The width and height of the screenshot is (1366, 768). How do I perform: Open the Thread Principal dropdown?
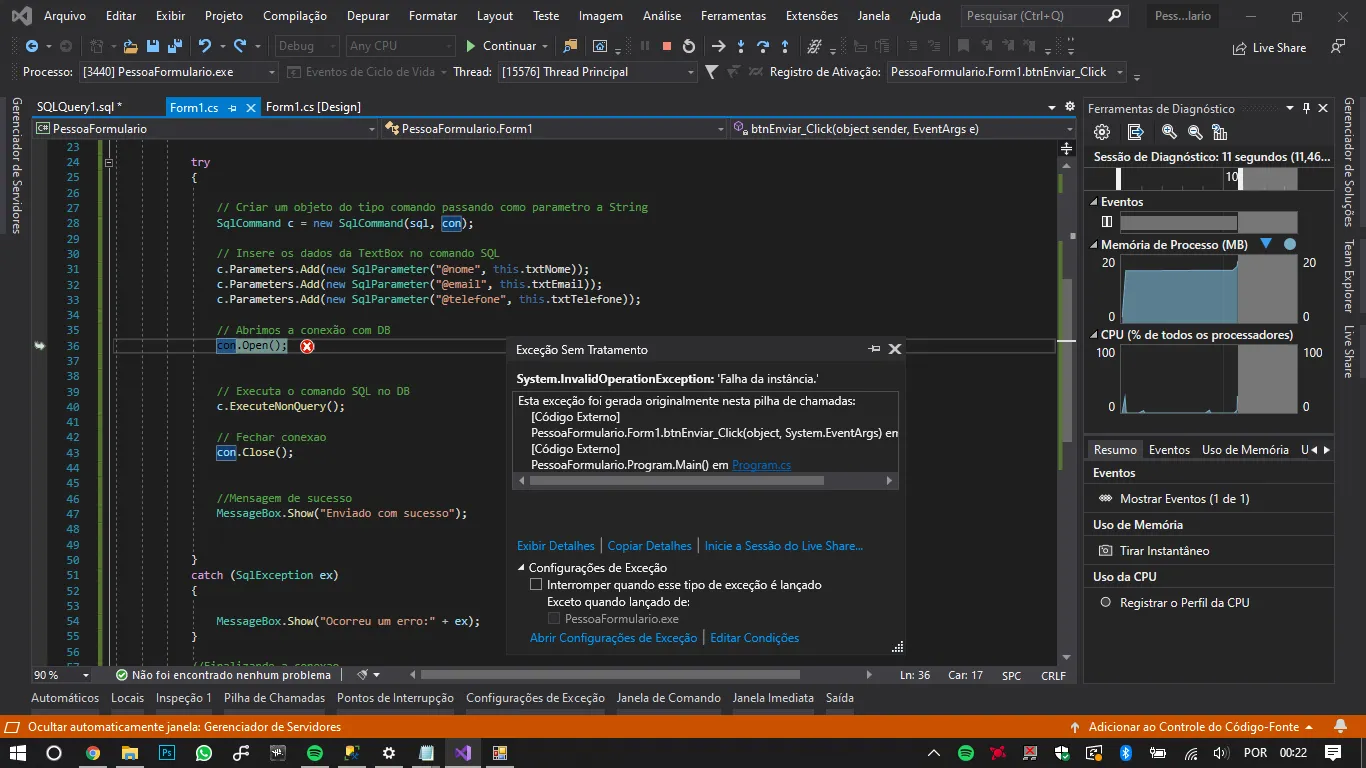click(x=690, y=72)
